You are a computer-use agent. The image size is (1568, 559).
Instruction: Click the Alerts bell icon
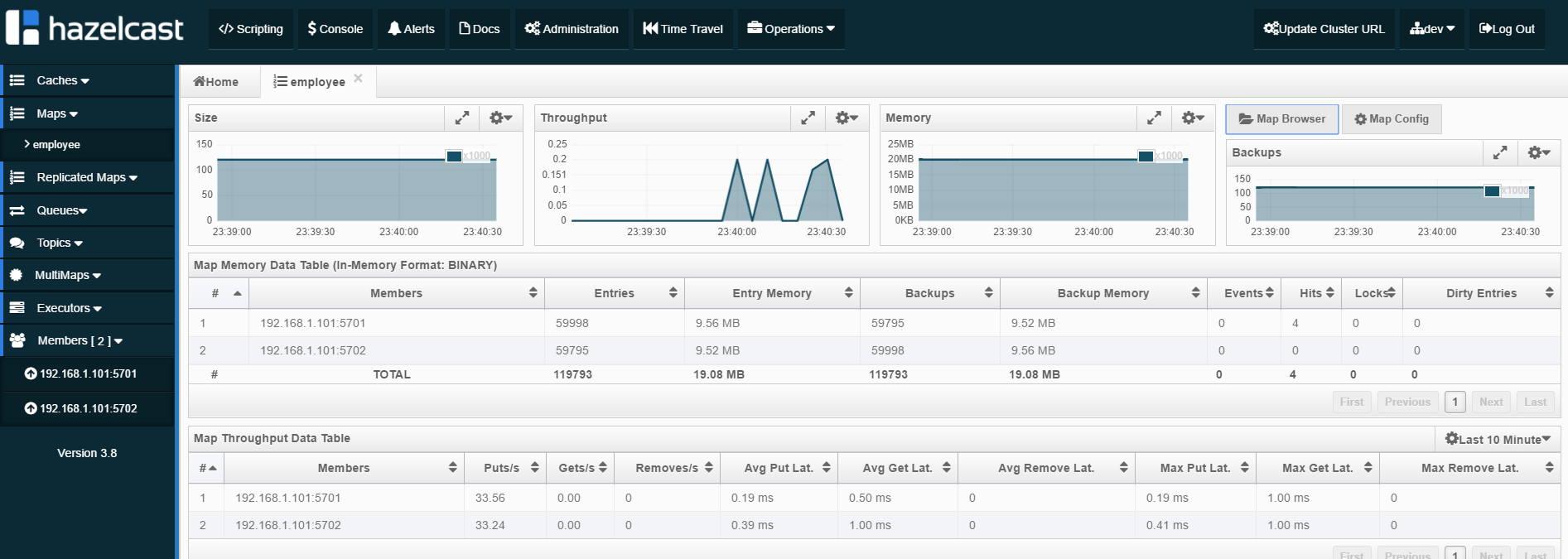coord(395,28)
